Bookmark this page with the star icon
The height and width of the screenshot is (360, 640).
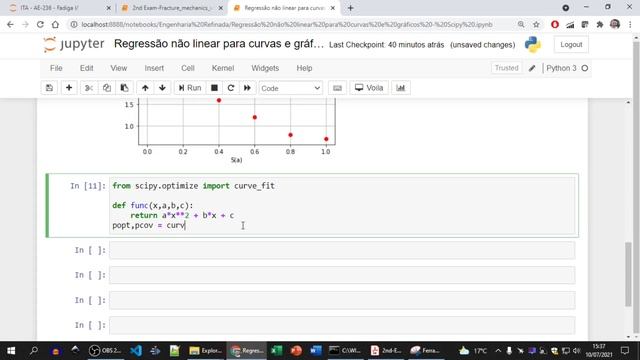coord(536,24)
